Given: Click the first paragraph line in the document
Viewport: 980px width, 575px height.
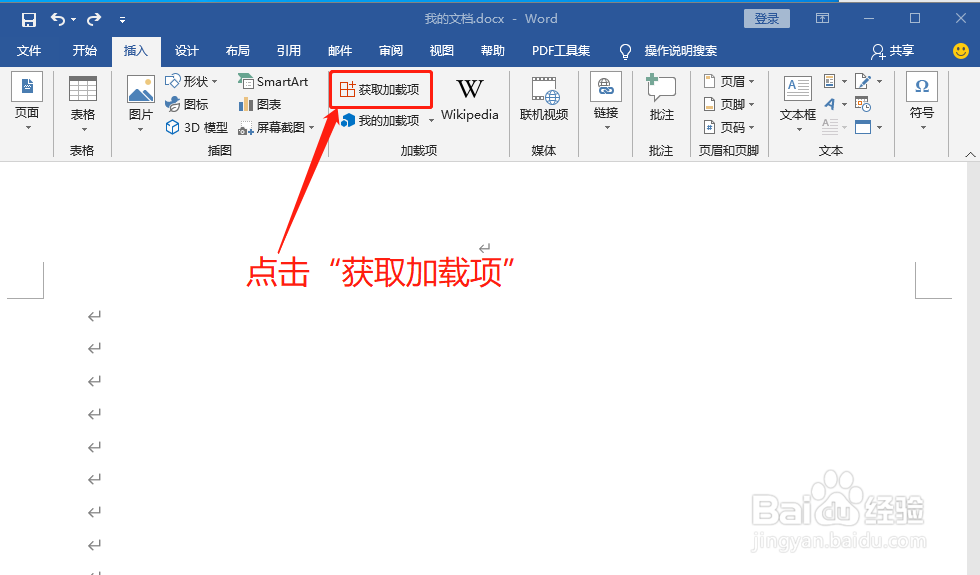Looking at the screenshot, I should coord(484,249).
